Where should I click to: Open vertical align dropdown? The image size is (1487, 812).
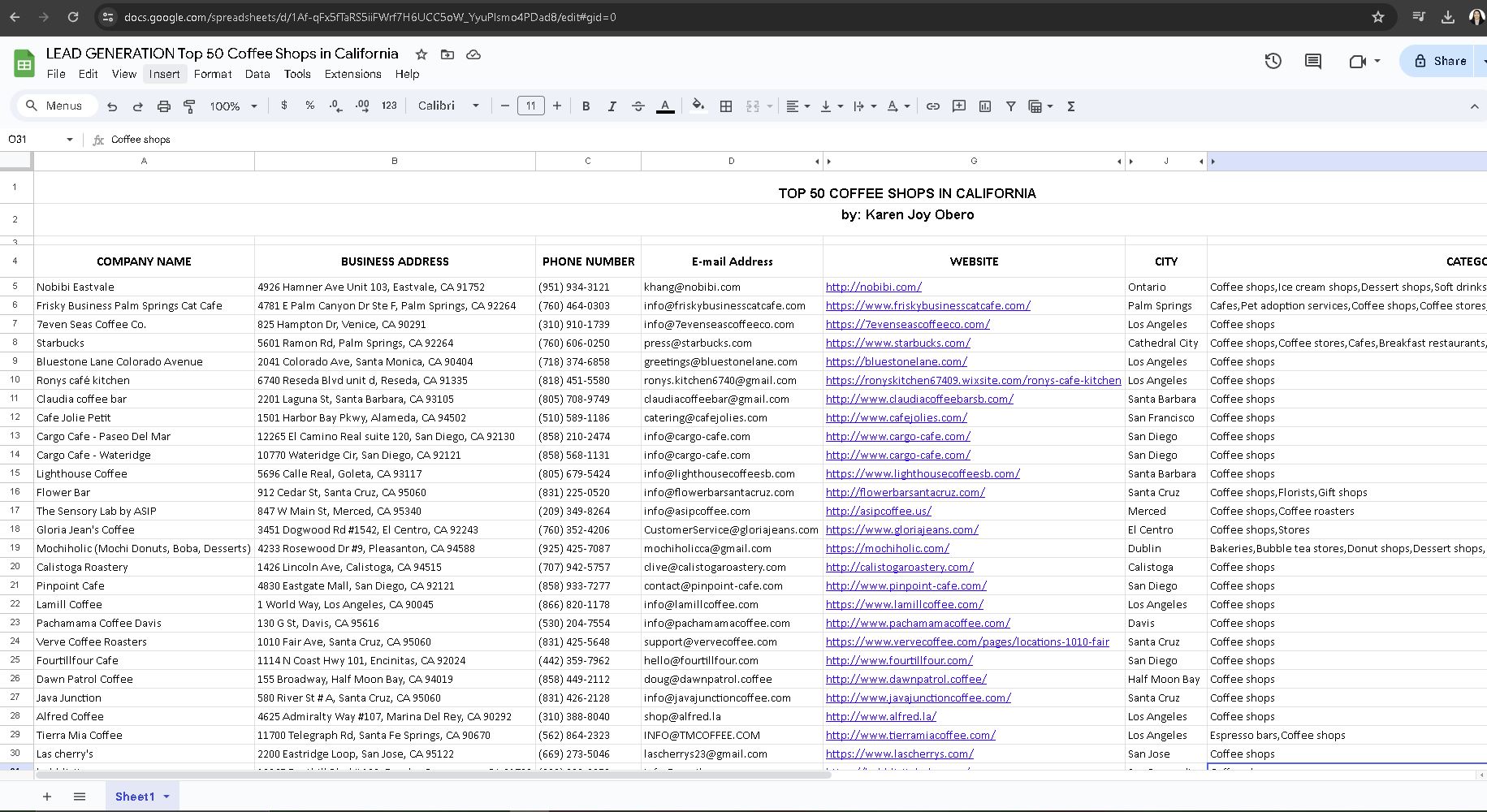pos(832,106)
